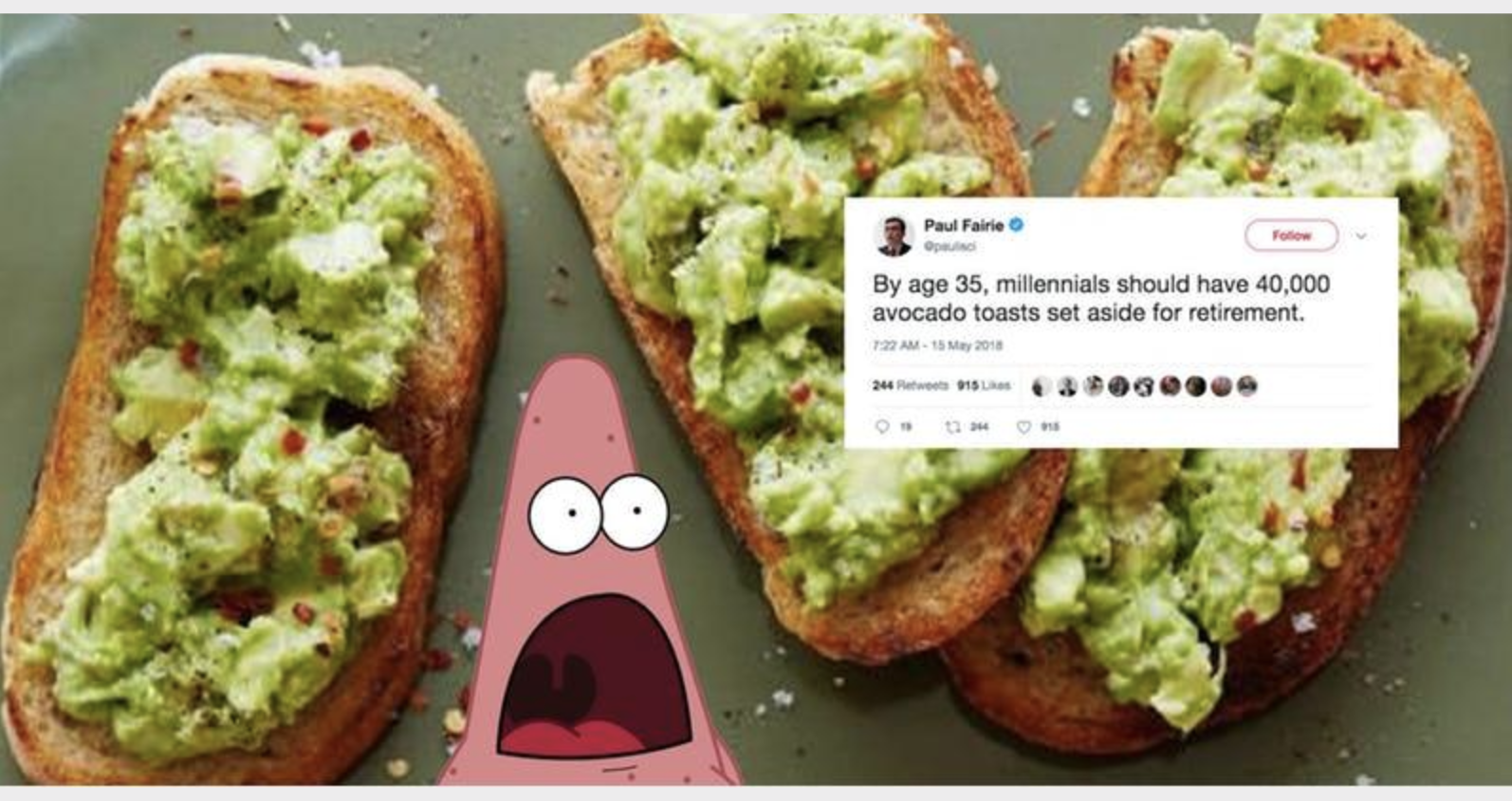Screen dimensions: 1512x801
Task: Click the reply count number 19
Action: tap(906, 428)
